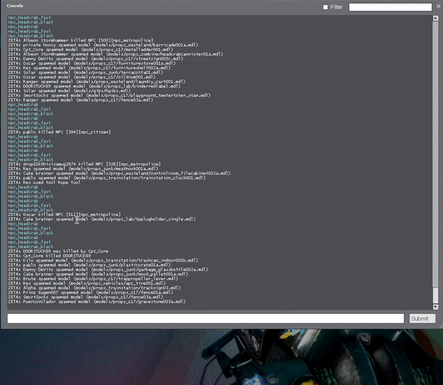Select line DOORSTUCK89 spawned binderredlabel.mdl

click(x=94, y=86)
